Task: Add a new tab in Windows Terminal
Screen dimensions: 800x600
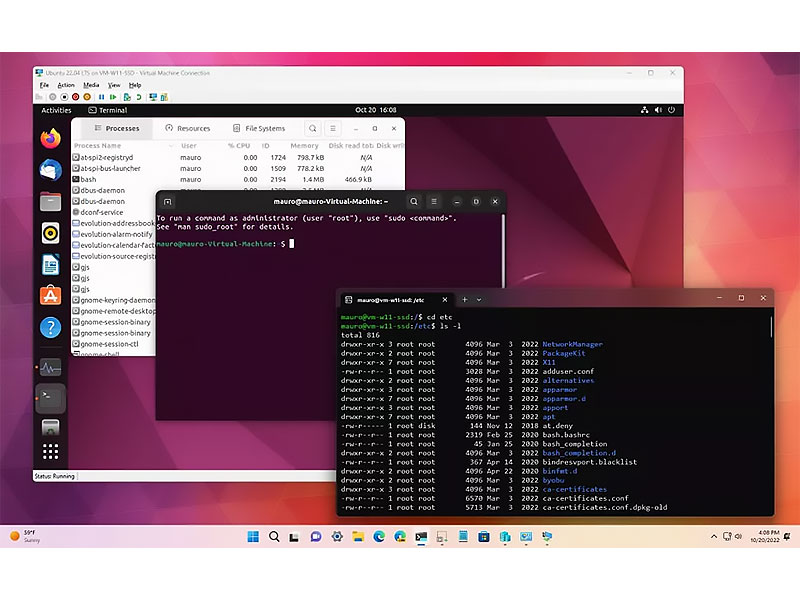Action: [x=464, y=300]
